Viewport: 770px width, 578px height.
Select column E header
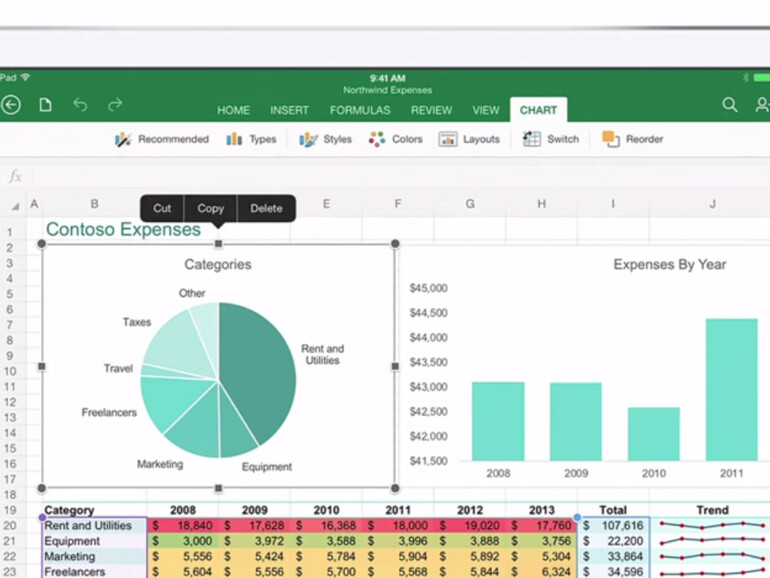click(326, 204)
